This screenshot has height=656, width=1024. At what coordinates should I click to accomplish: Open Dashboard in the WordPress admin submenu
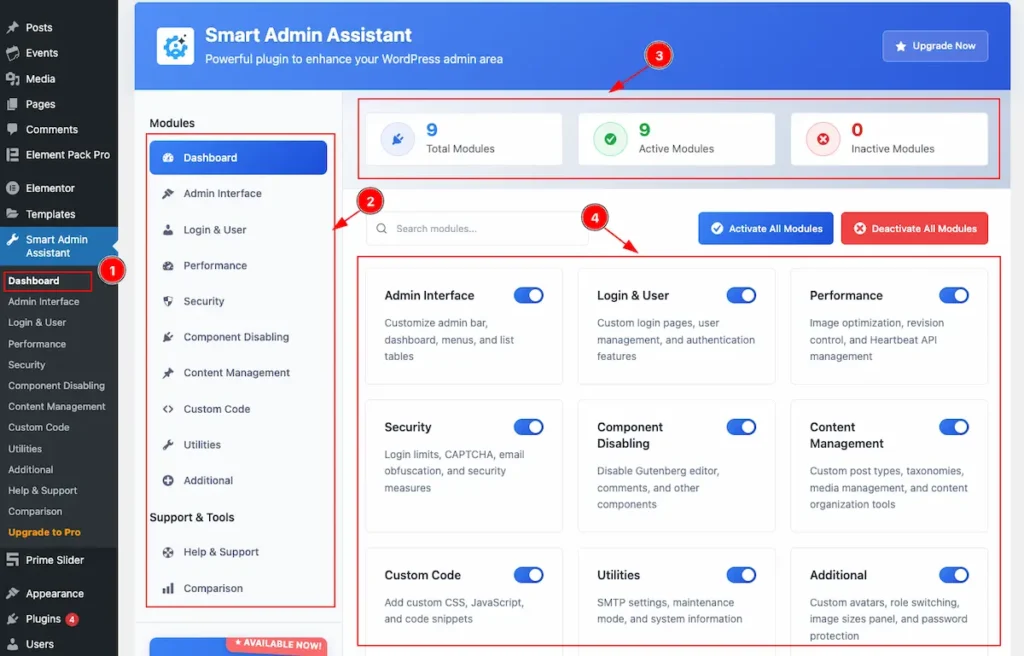[33, 280]
